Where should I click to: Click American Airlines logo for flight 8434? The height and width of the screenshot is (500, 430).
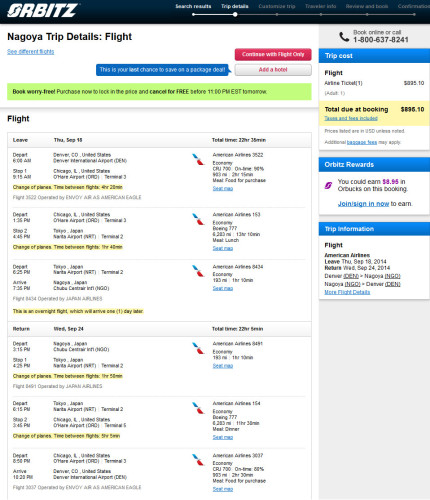(198, 271)
